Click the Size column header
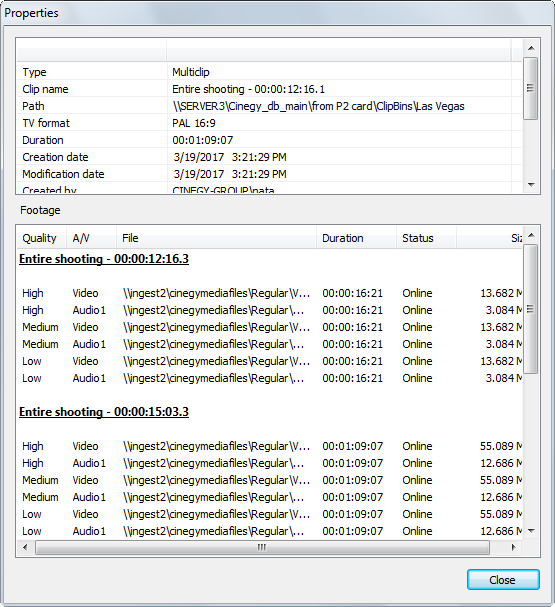This screenshot has height=607, width=555. coord(489,238)
